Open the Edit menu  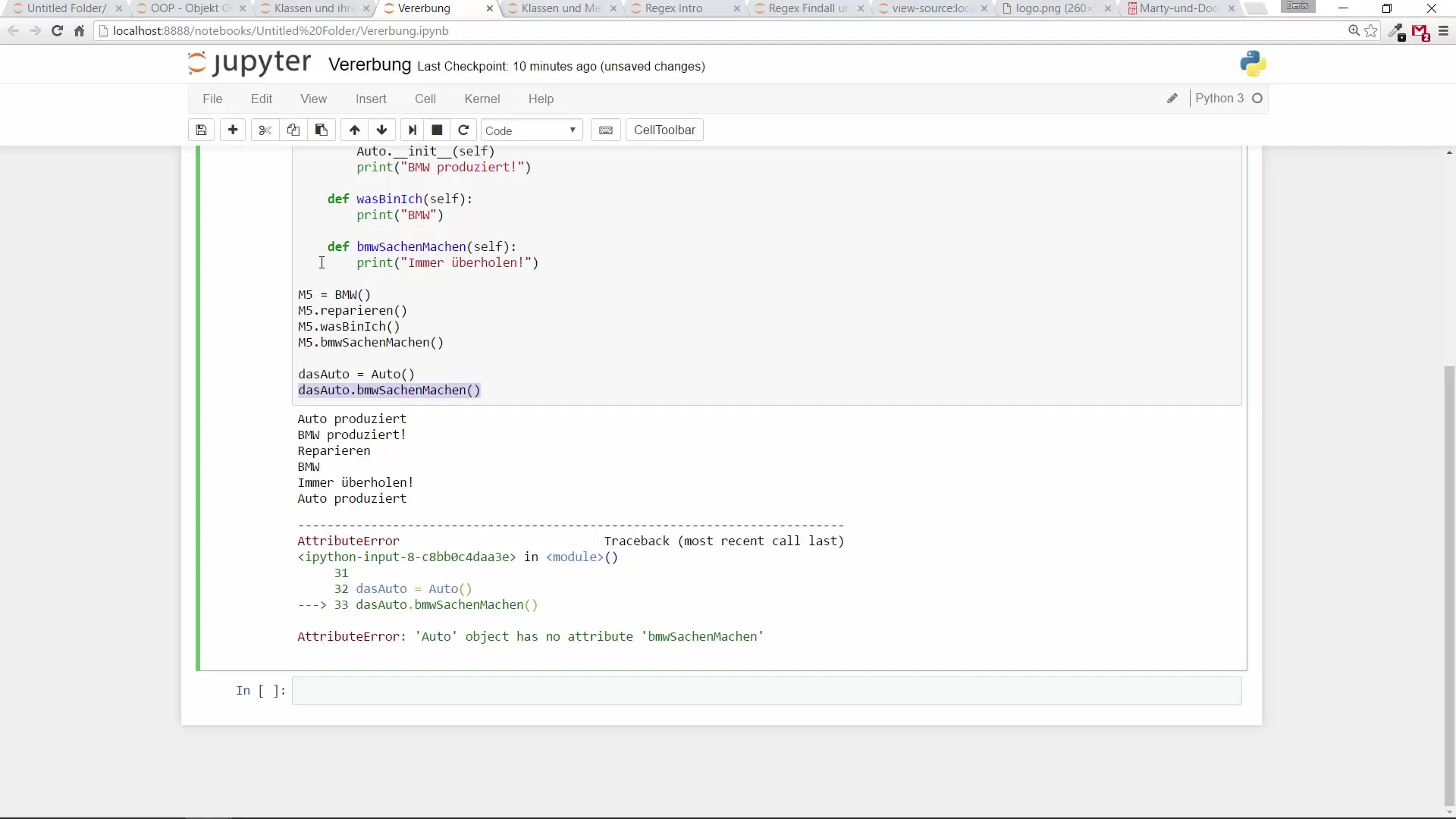[x=262, y=99]
